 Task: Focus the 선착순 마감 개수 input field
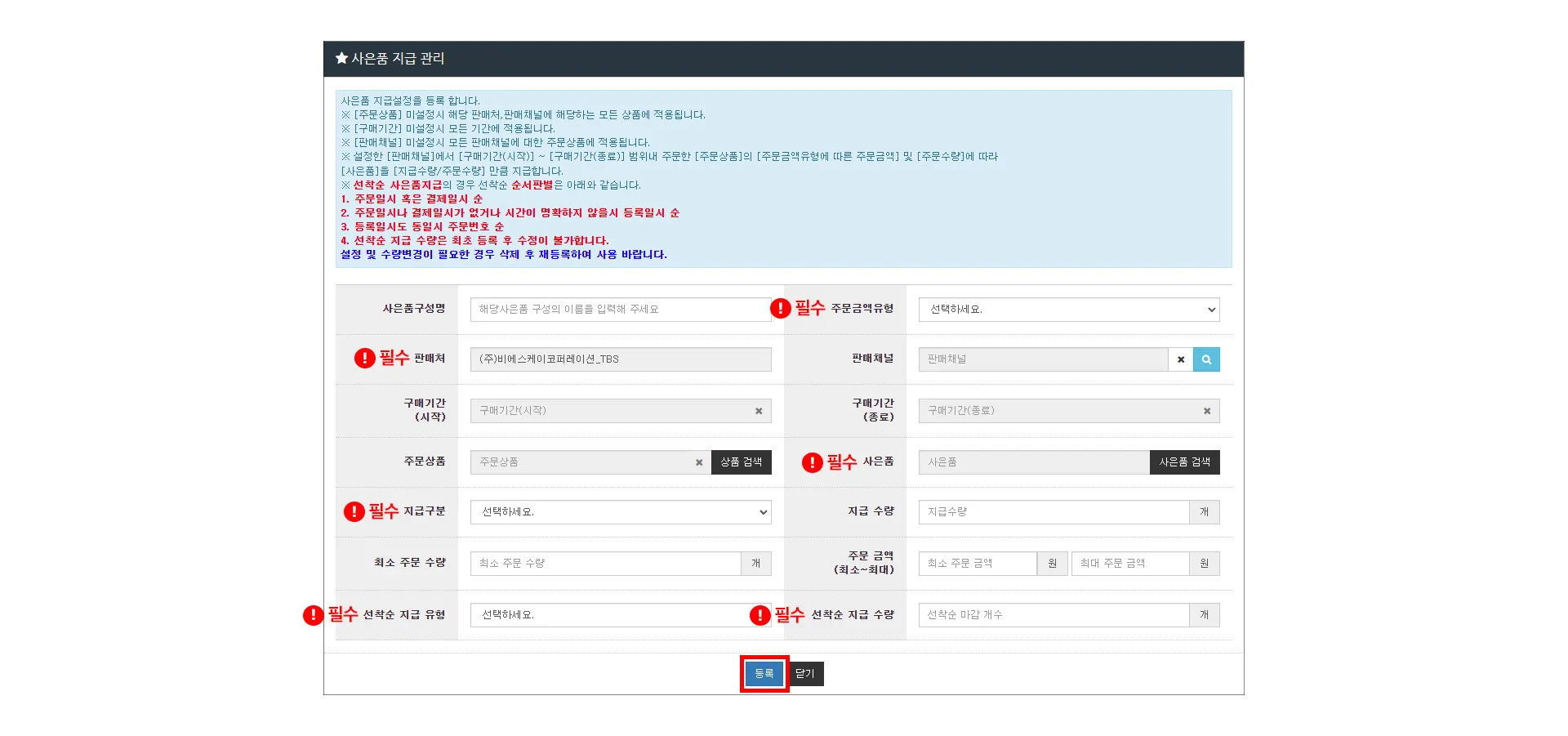(1053, 615)
